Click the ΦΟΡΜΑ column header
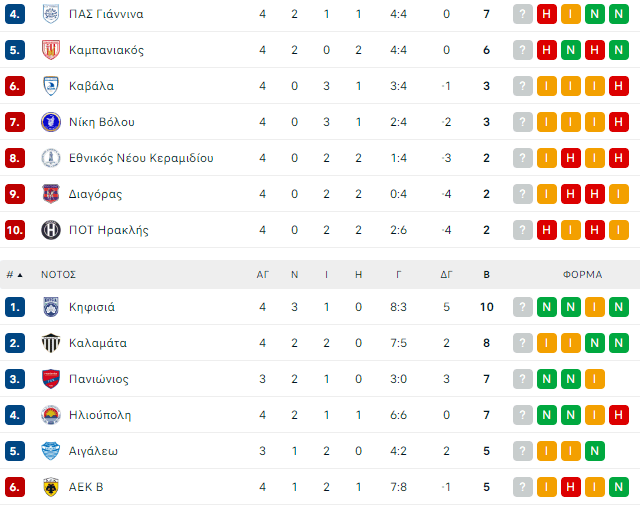Screen dimensions: 640x513 [x=582, y=274]
